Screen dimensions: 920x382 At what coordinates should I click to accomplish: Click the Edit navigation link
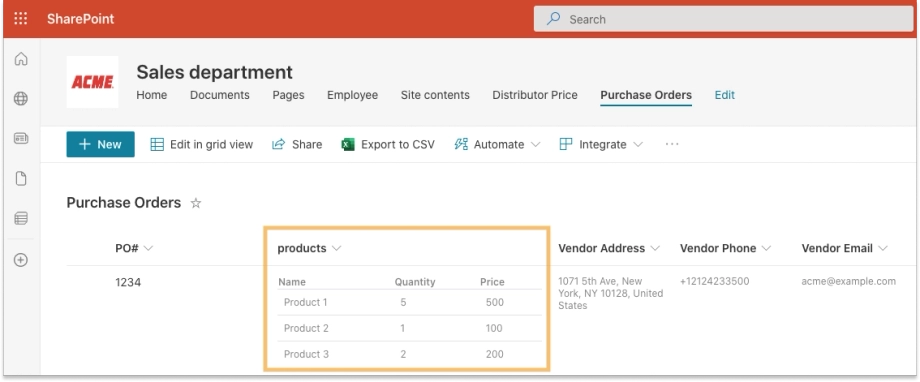[x=725, y=95]
